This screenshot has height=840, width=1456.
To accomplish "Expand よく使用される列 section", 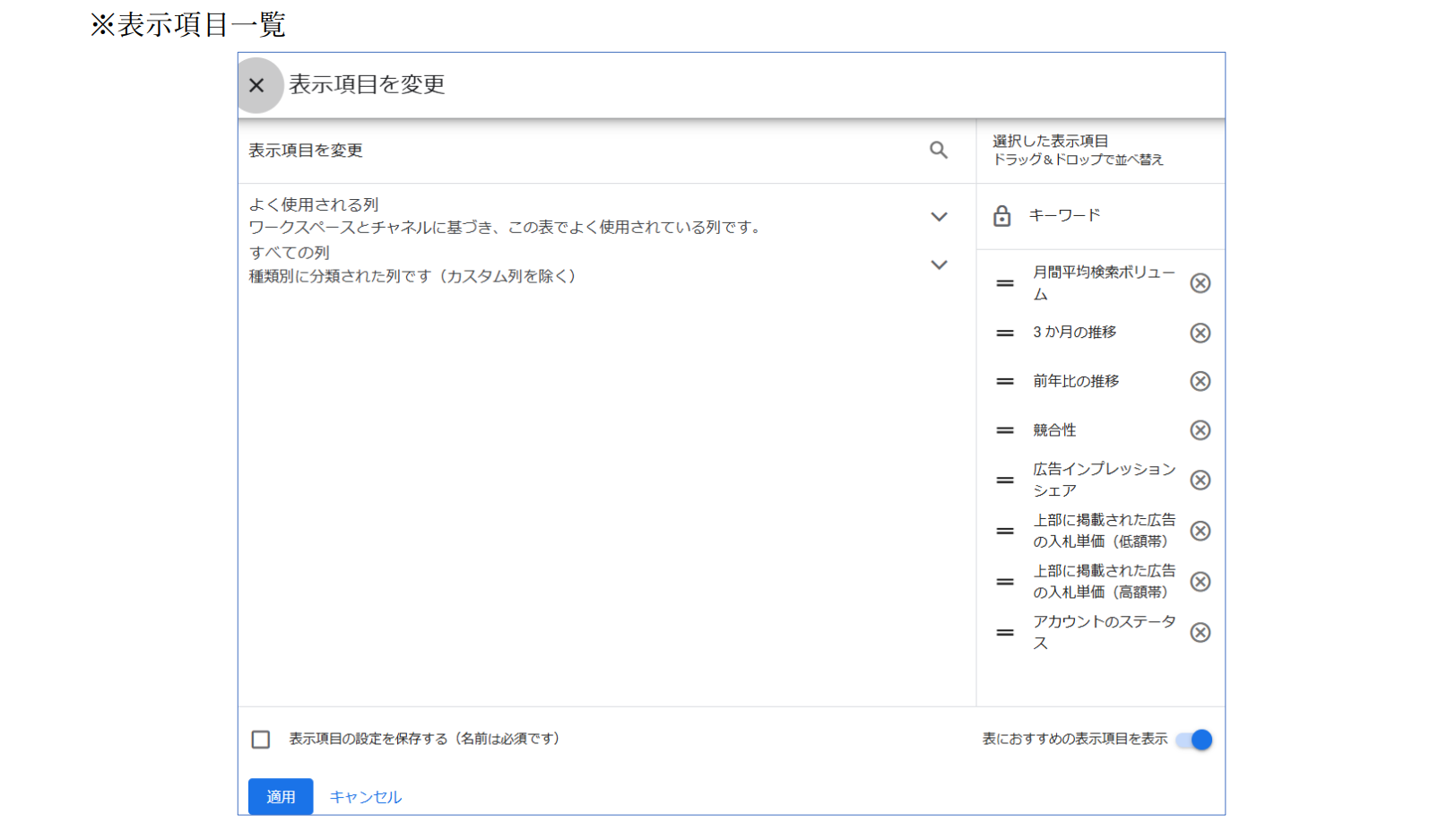I will (939, 217).
